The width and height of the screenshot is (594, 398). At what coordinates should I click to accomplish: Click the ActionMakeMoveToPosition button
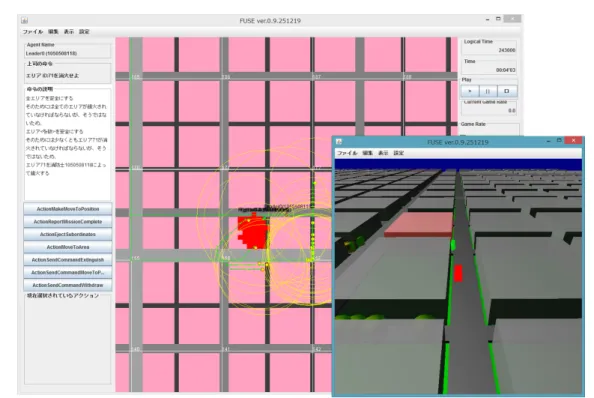68,209
